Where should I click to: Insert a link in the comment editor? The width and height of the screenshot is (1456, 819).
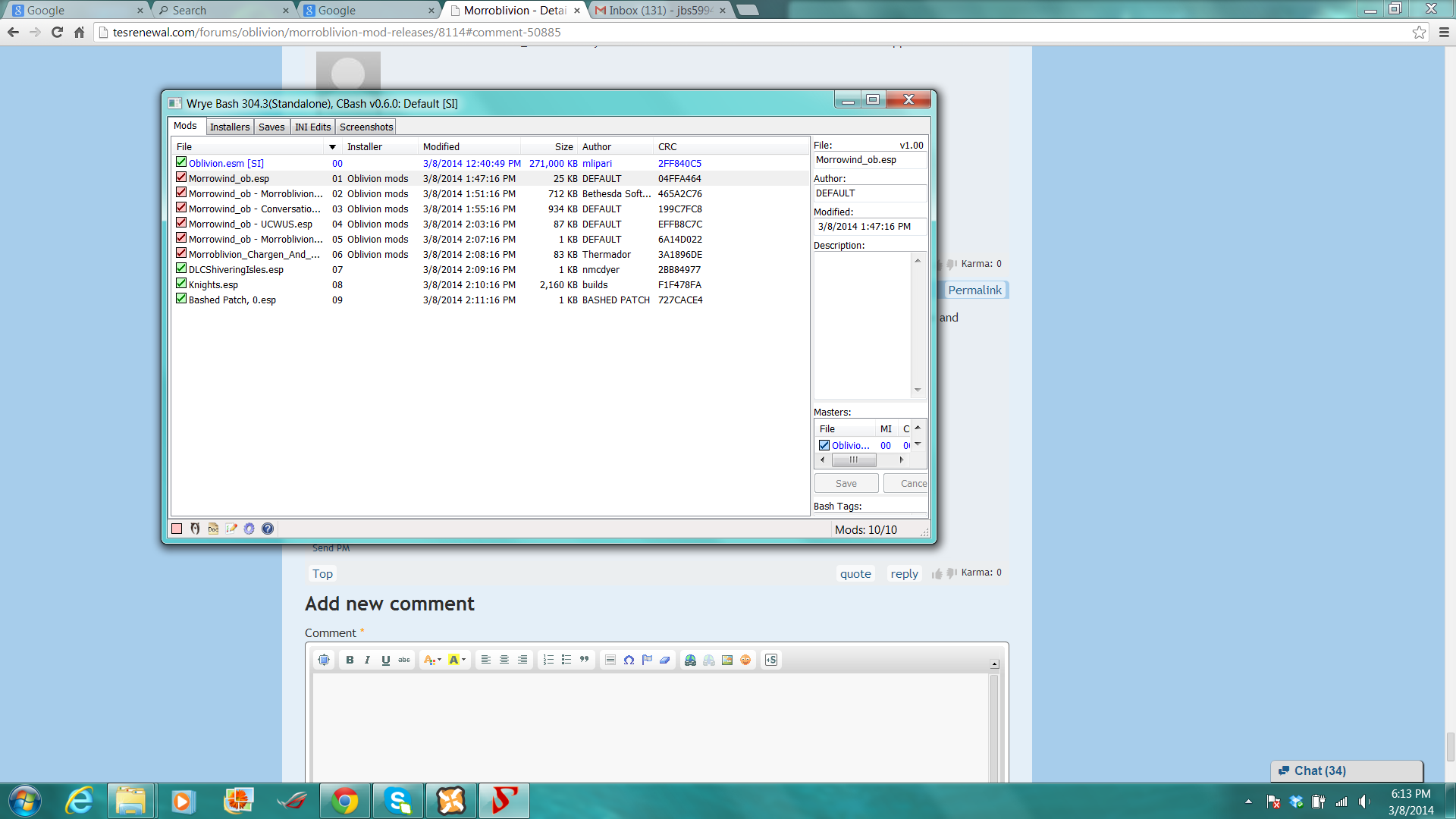coord(691,660)
